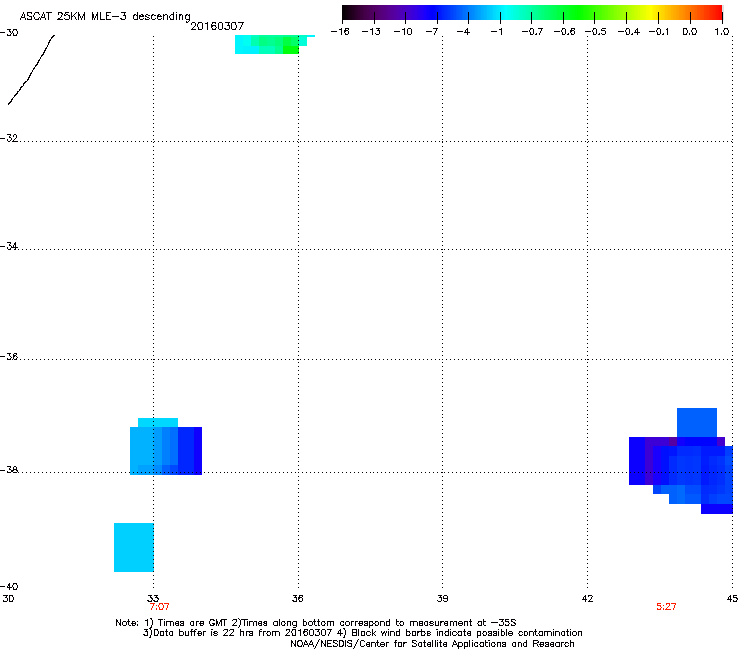Click the -32 latitude axis label

pos(8,138)
